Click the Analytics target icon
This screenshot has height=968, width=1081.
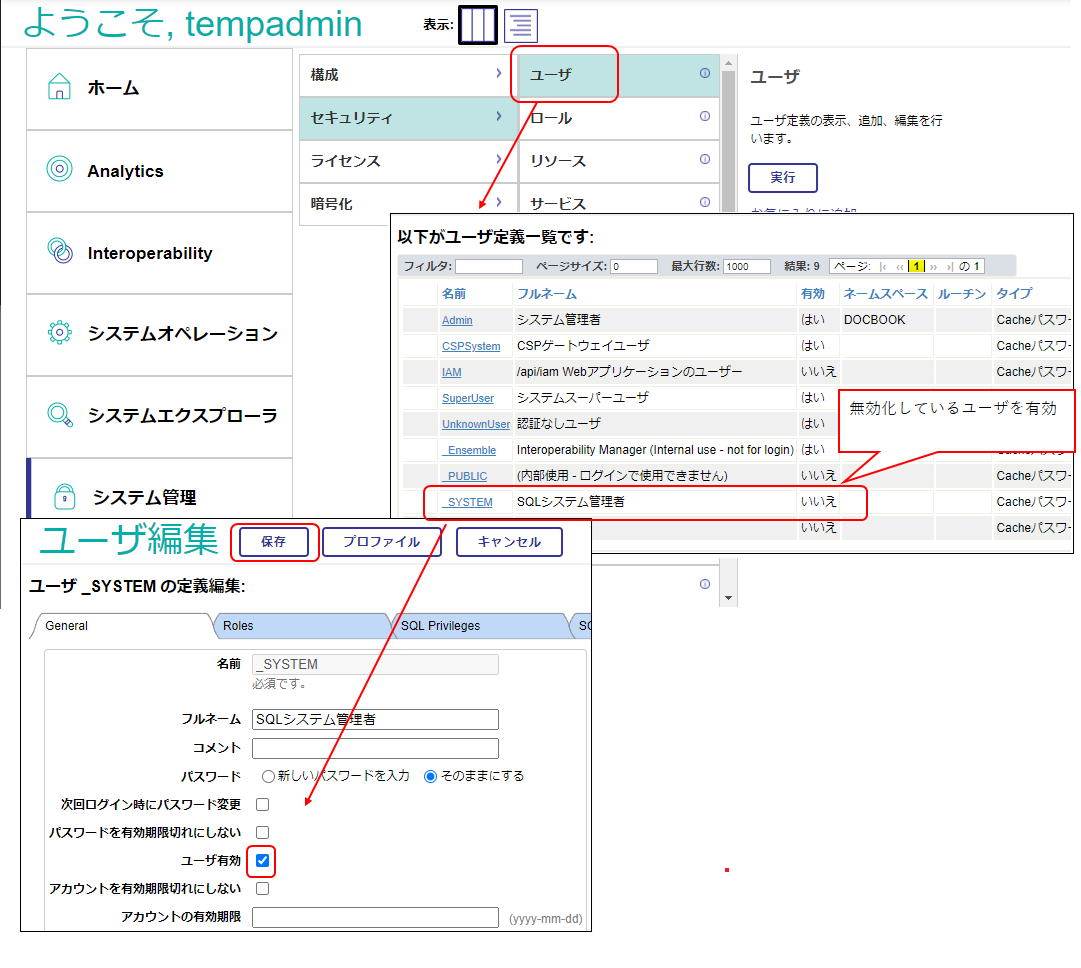pyautogui.click(x=60, y=170)
